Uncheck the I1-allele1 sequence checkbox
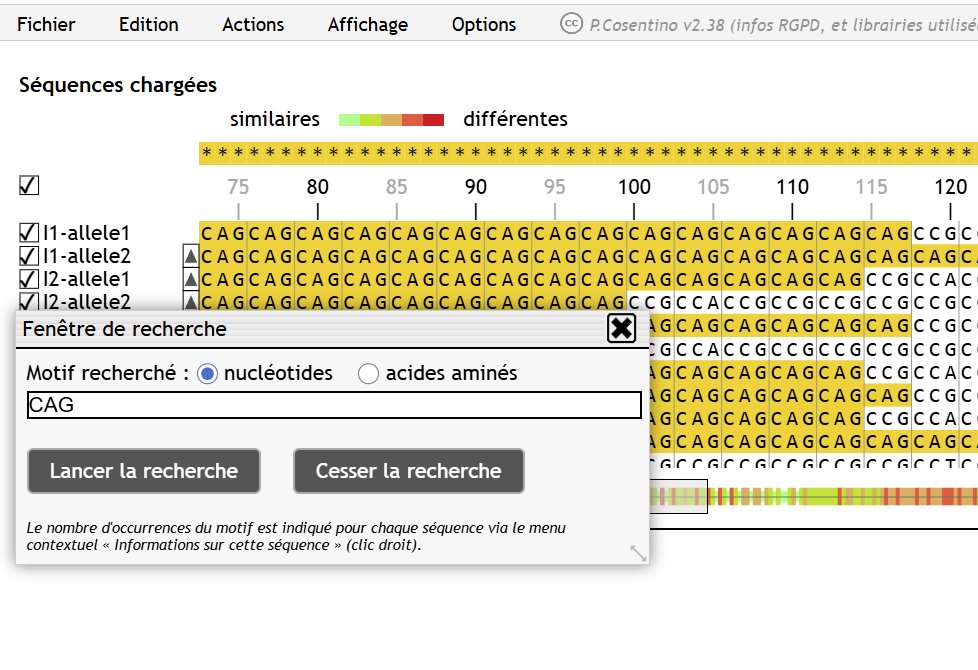 [29, 233]
